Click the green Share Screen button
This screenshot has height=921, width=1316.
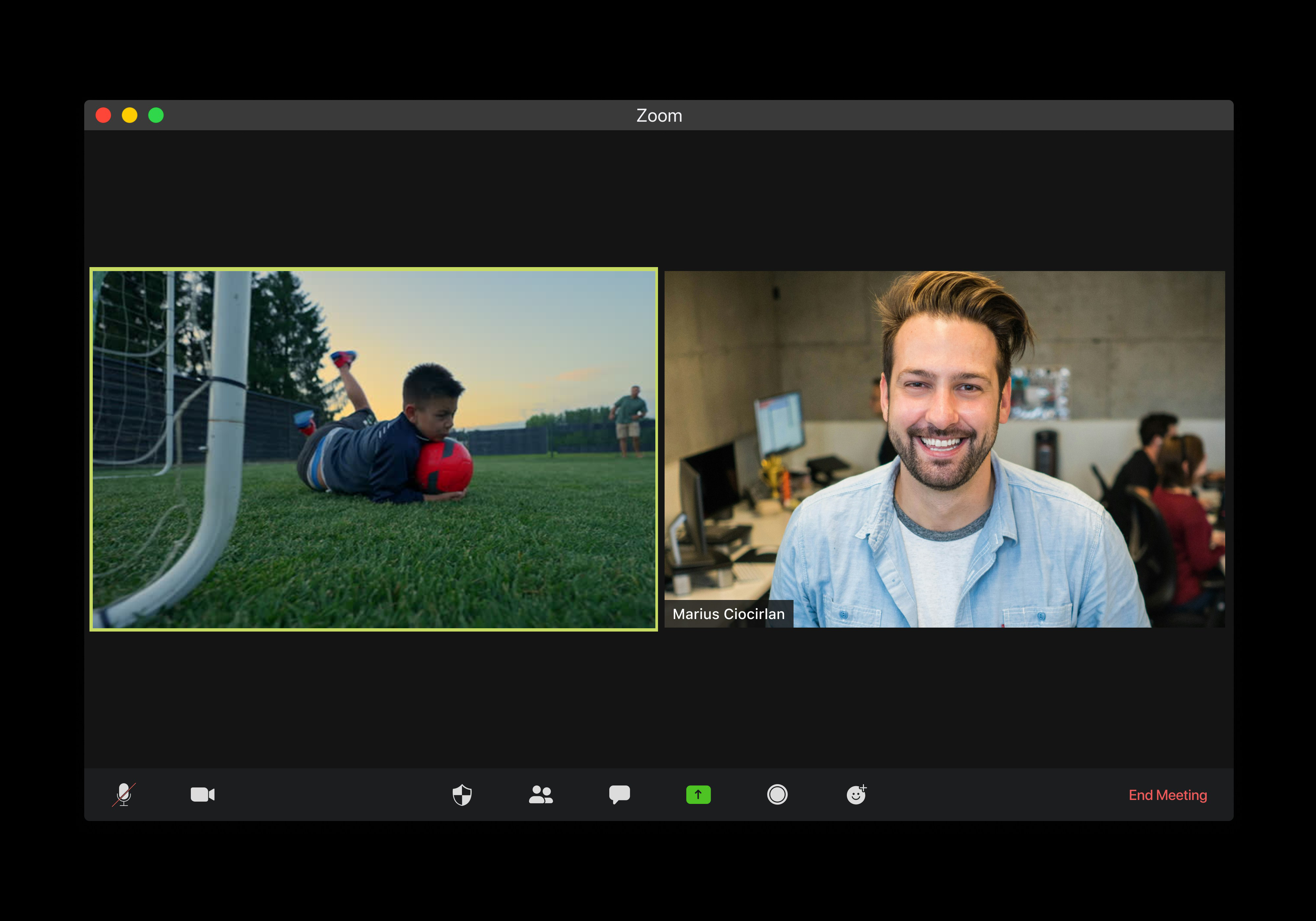[x=698, y=794]
